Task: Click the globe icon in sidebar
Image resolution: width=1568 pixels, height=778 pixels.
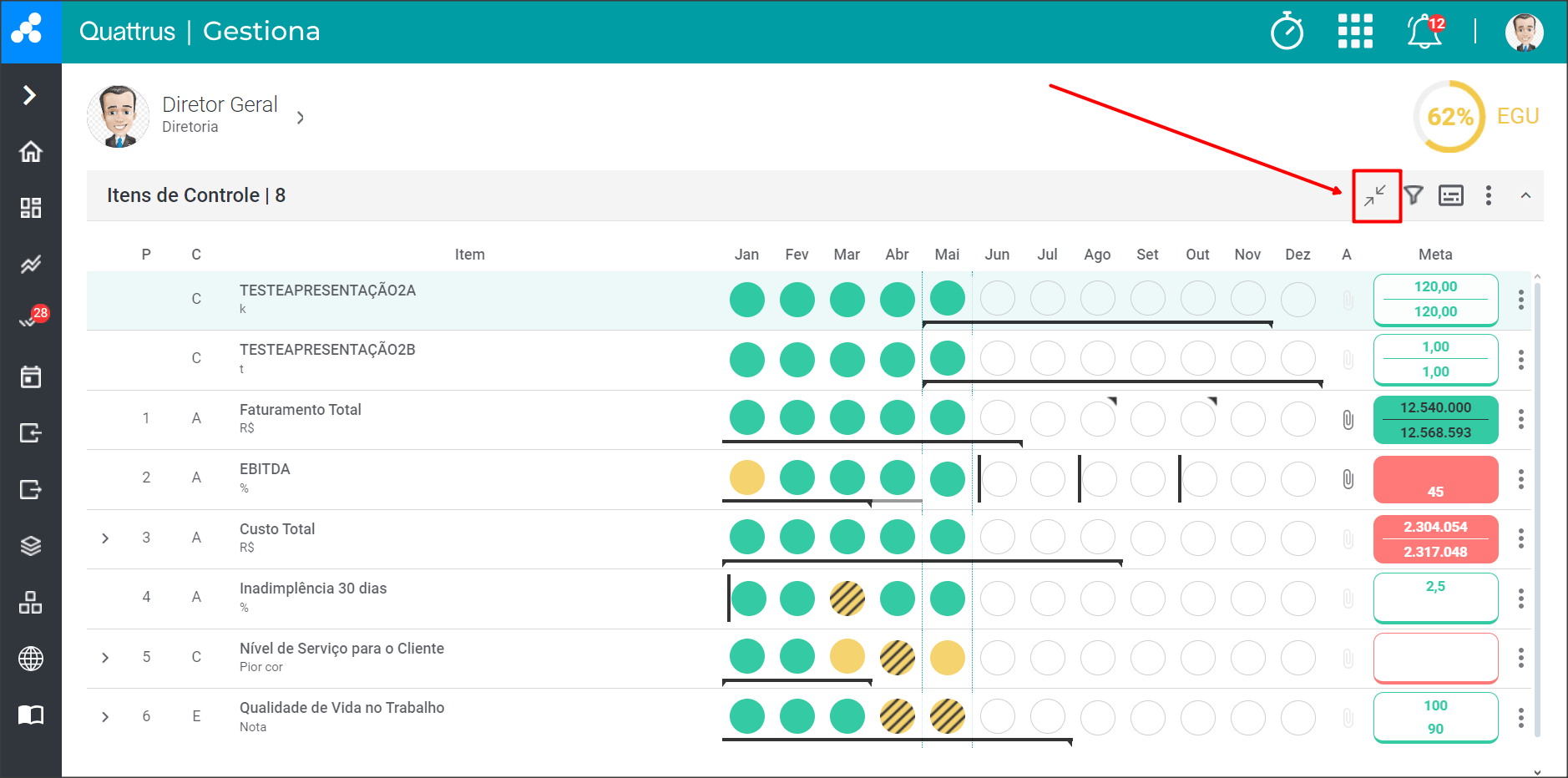Action: 31,659
